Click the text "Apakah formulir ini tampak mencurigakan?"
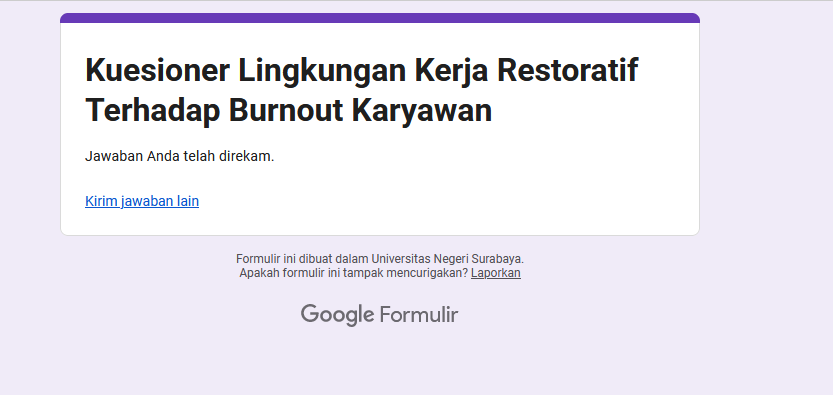 [x=354, y=273]
